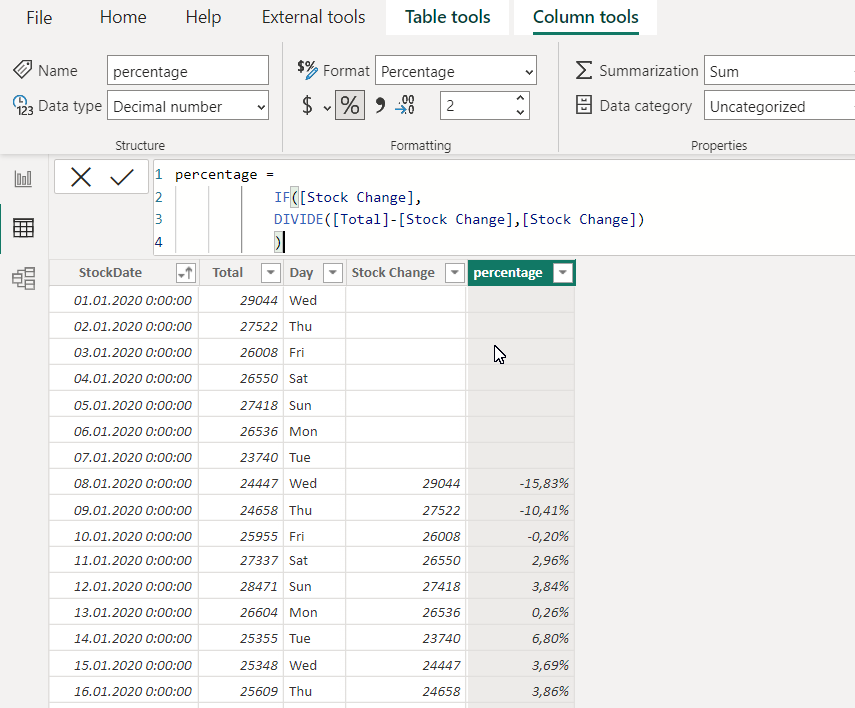
Task: Commit the formula with the checkmark icon
Action: click(x=122, y=177)
